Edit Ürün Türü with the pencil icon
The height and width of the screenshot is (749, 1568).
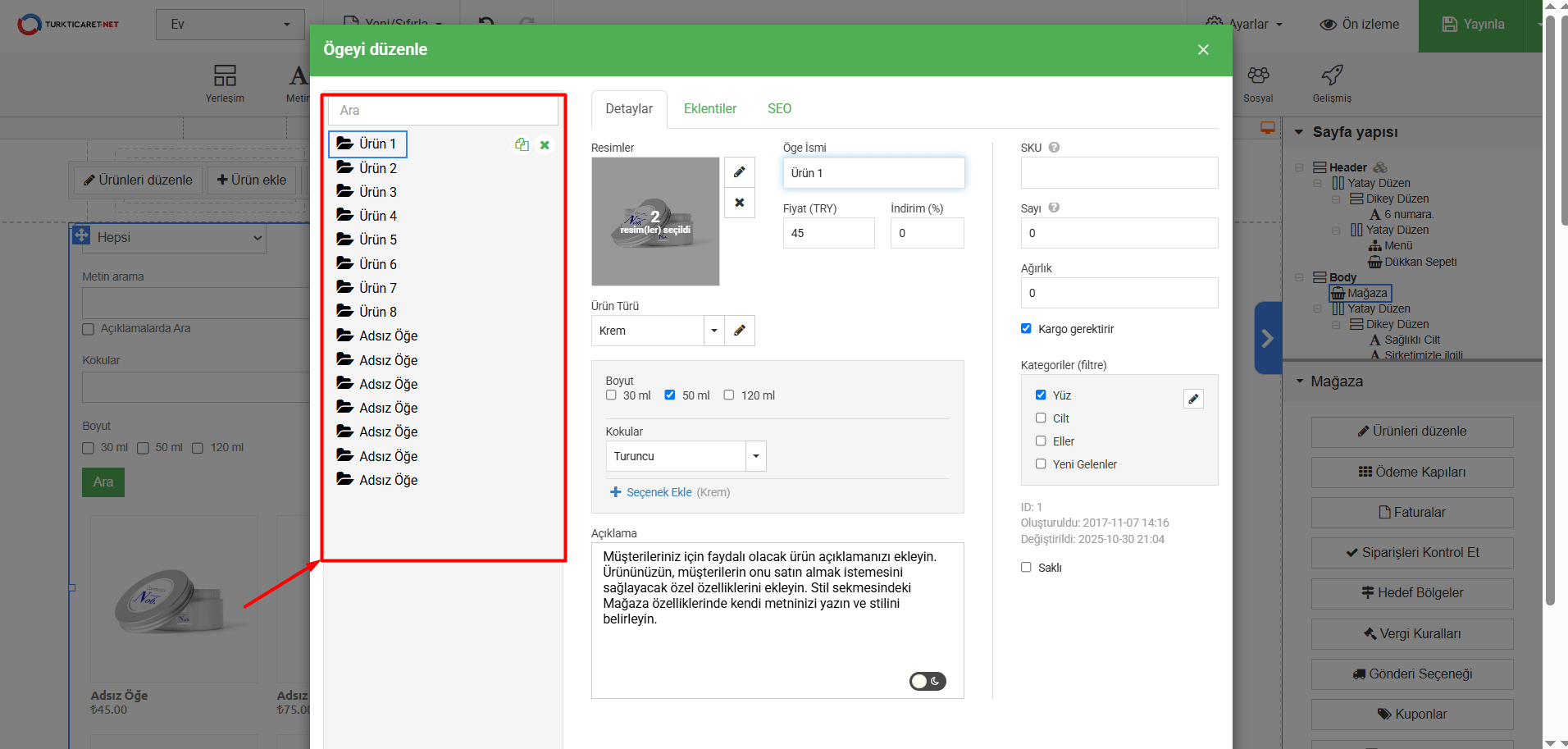(x=739, y=331)
